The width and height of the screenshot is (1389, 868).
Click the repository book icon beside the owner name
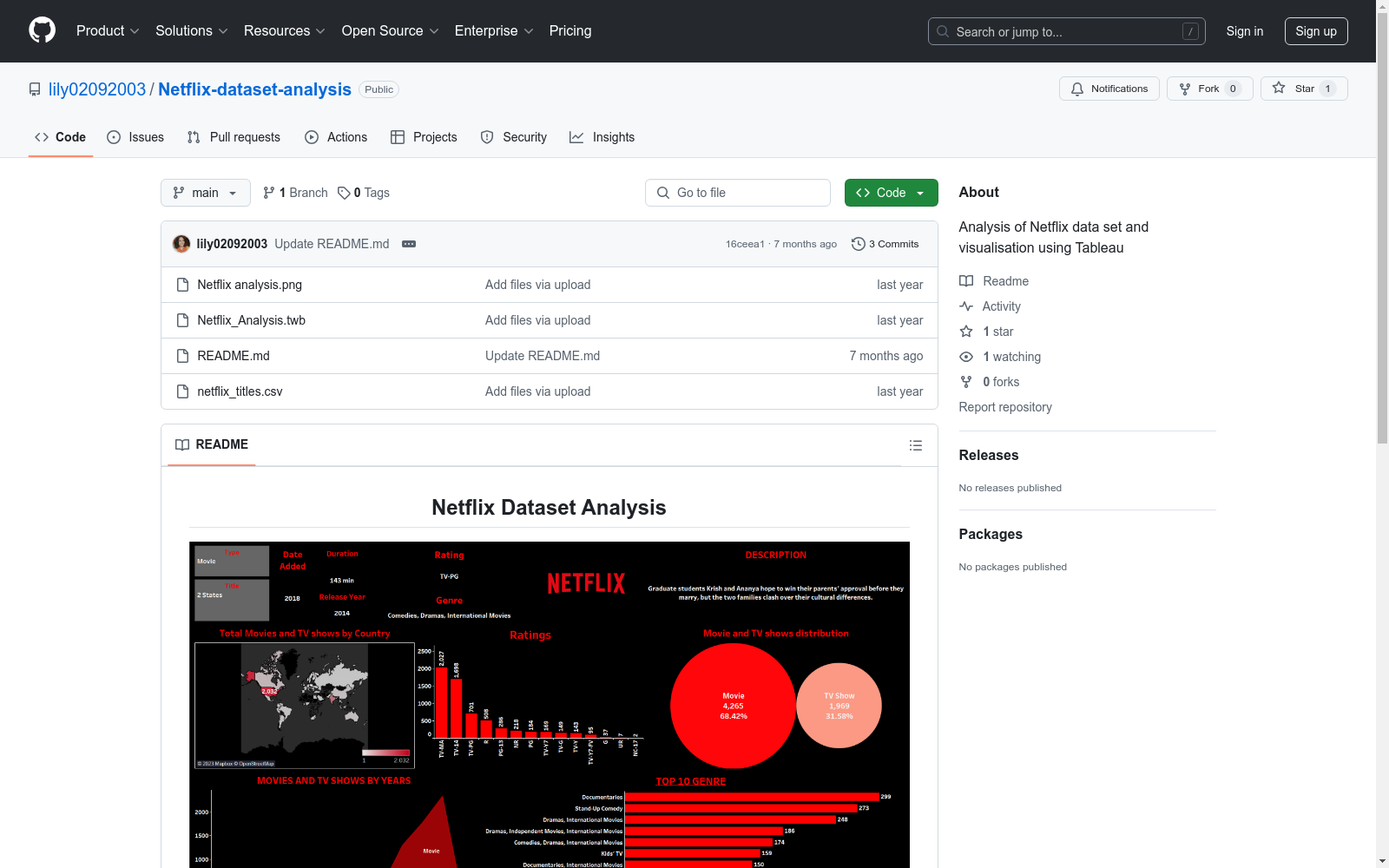[x=35, y=89]
